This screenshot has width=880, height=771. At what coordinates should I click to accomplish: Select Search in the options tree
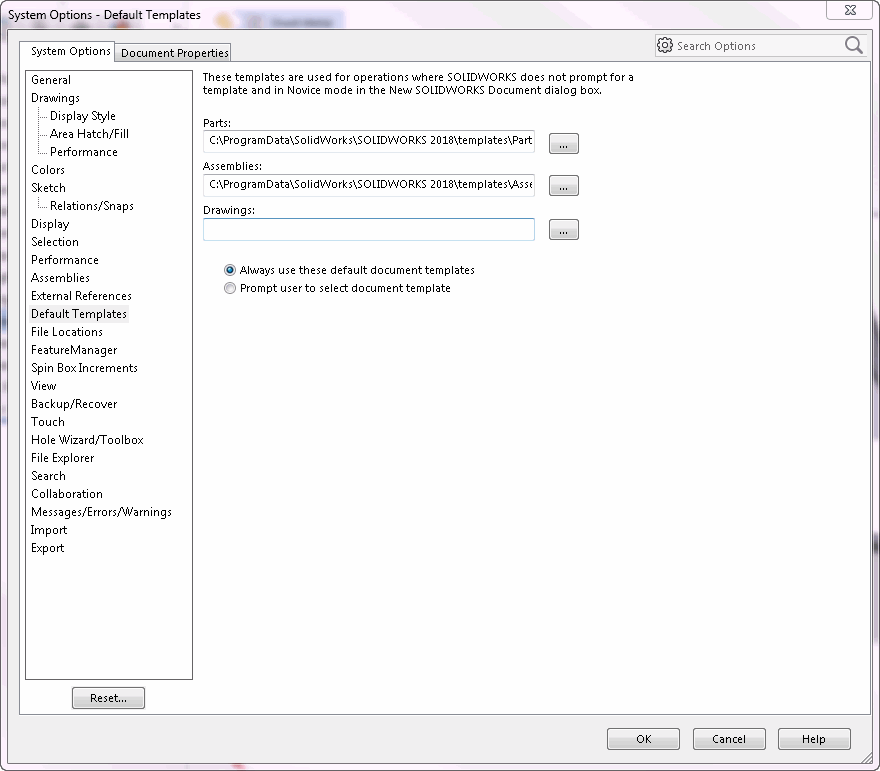tap(48, 476)
